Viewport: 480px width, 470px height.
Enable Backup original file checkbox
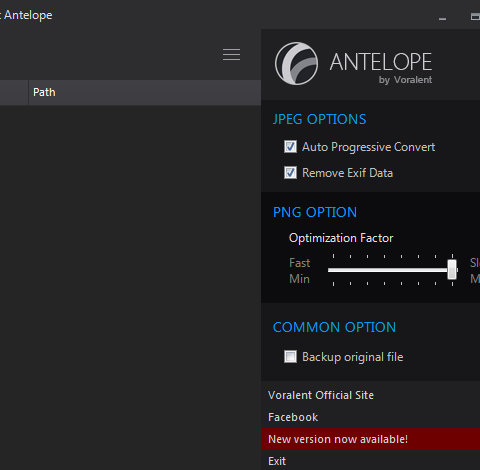tap(290, 357)
